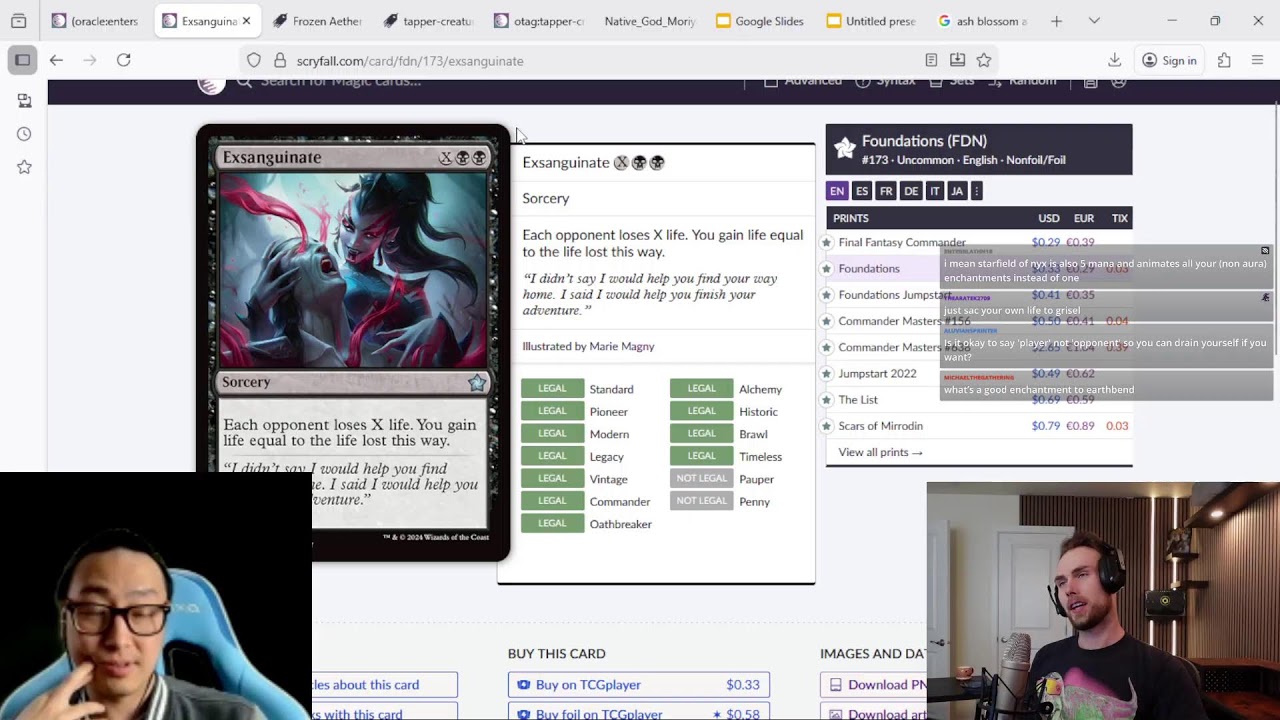Image resolution: width=1280 pixels, height=720 pixels.
Task: Switch to the Frozen Aether tab
Action: pos(317,21)
